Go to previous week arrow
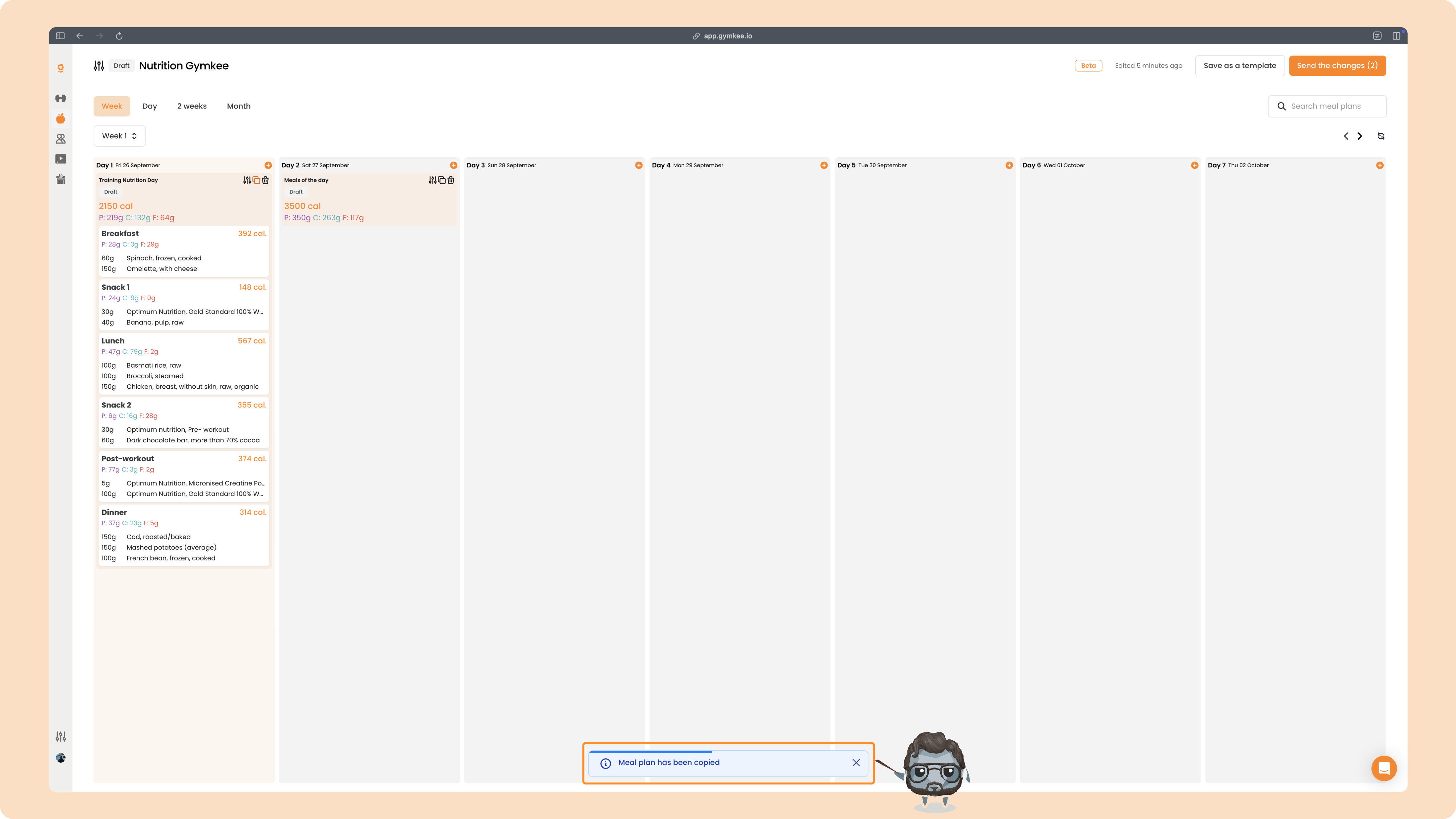The image size is (1456, 819). (1346, 136)
